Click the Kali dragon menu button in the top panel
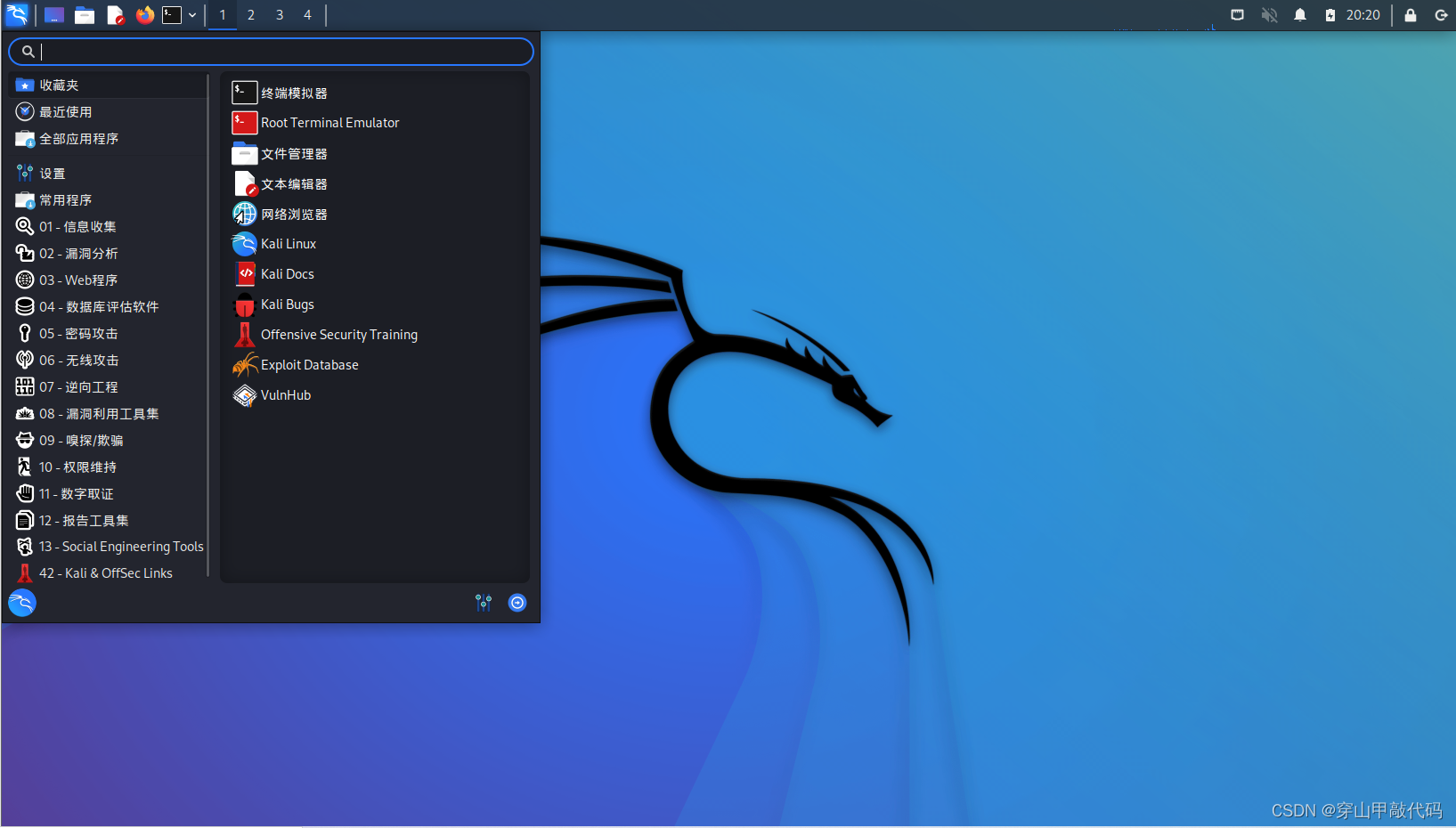This screenshot has width=1456, height=828. point(17,14)
